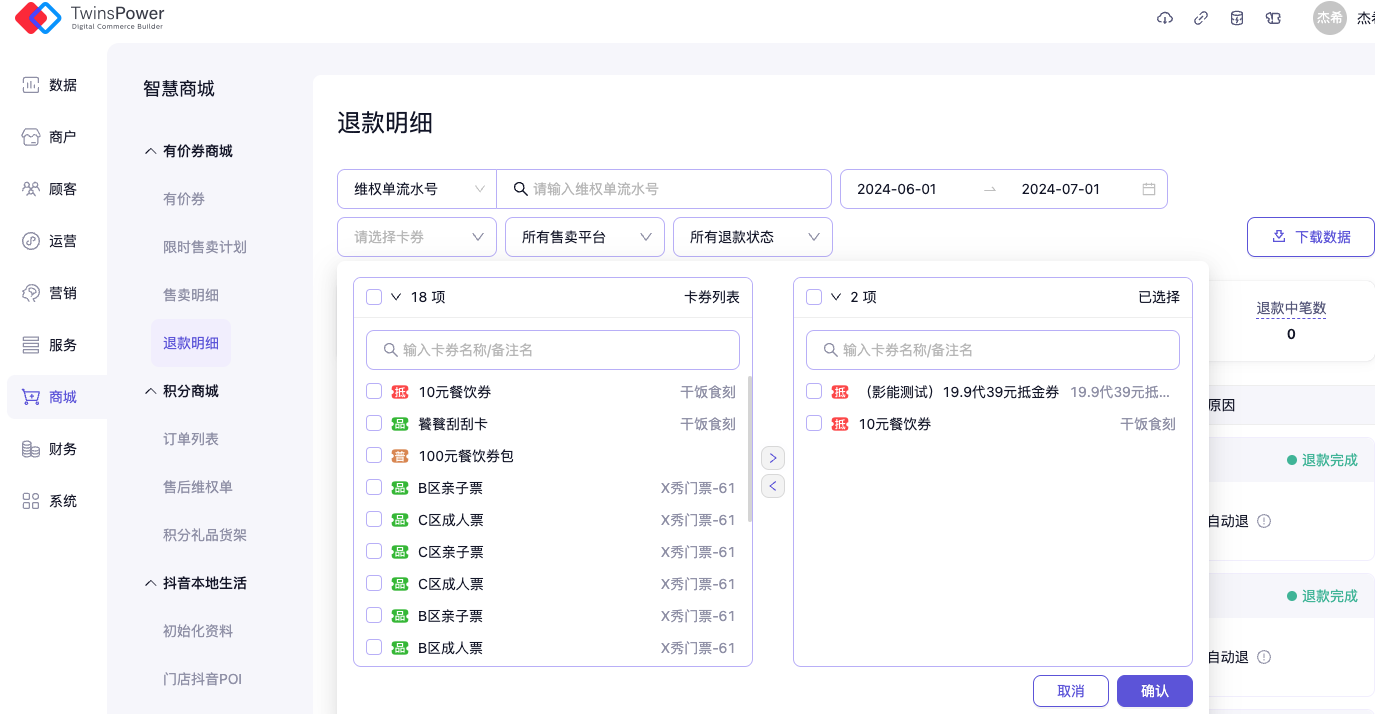Move selected items left with arrow button
This screenshot has width=1375, height=714.
point(773,486)
